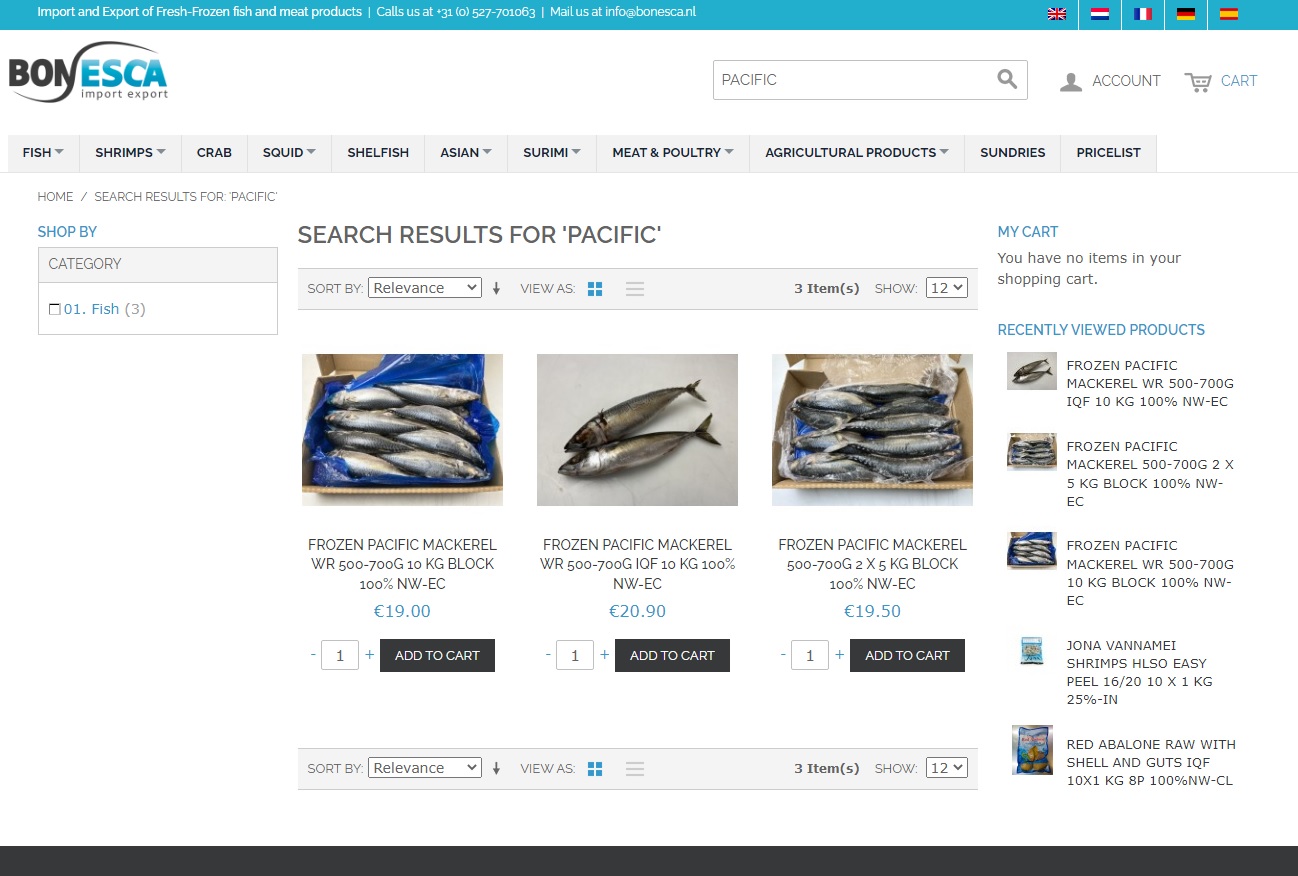1298x876 pixels.
Task: Expand the Fish menu
Action: 43,153
